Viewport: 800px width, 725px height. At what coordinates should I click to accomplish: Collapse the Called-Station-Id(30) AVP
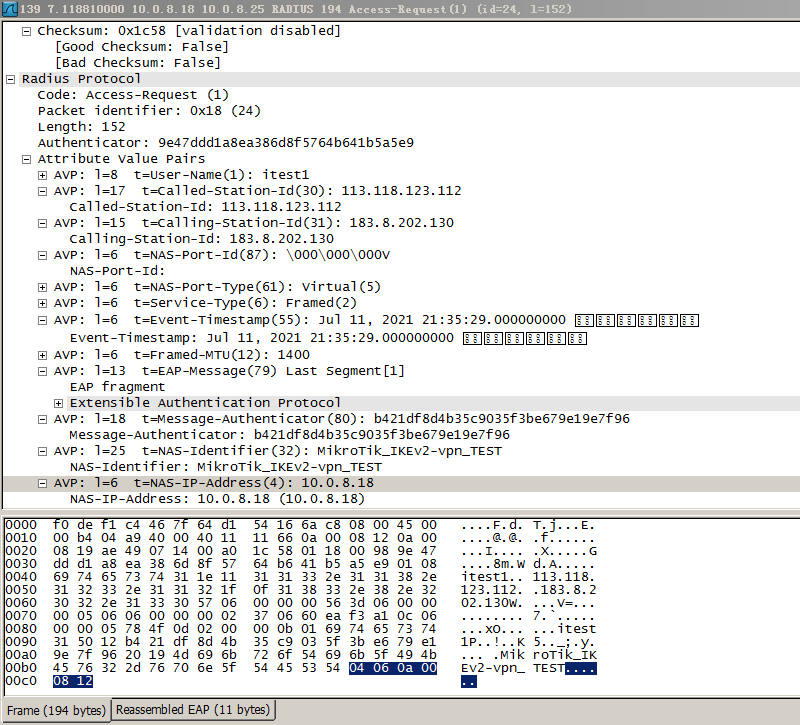click(43, 192)
